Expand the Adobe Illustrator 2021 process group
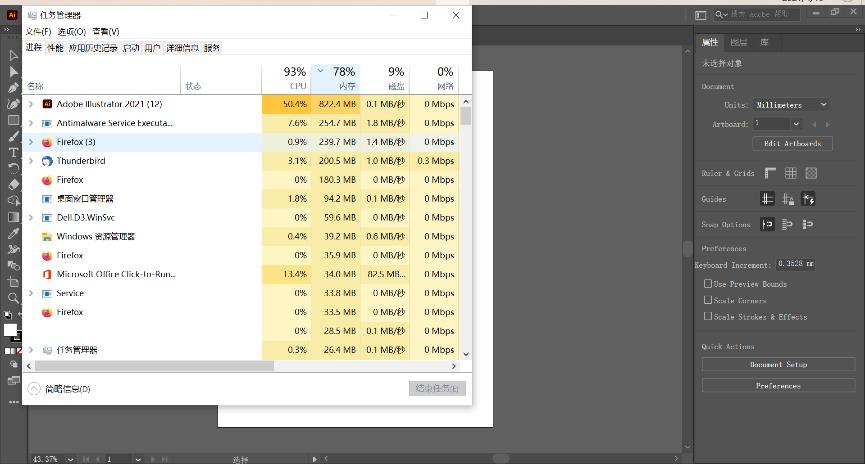Image resolution: width=865 pixels, height=464 pixels. coord(31,104)
